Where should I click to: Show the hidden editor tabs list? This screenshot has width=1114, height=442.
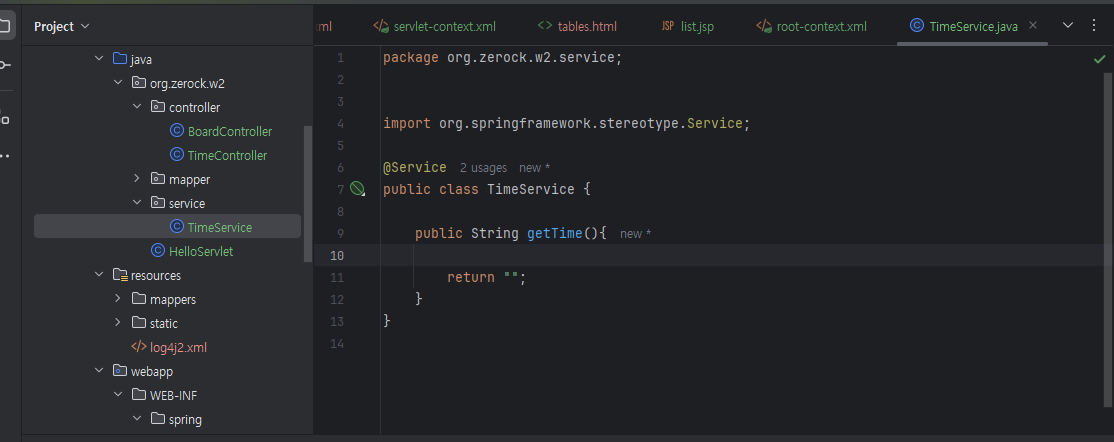1067,26
